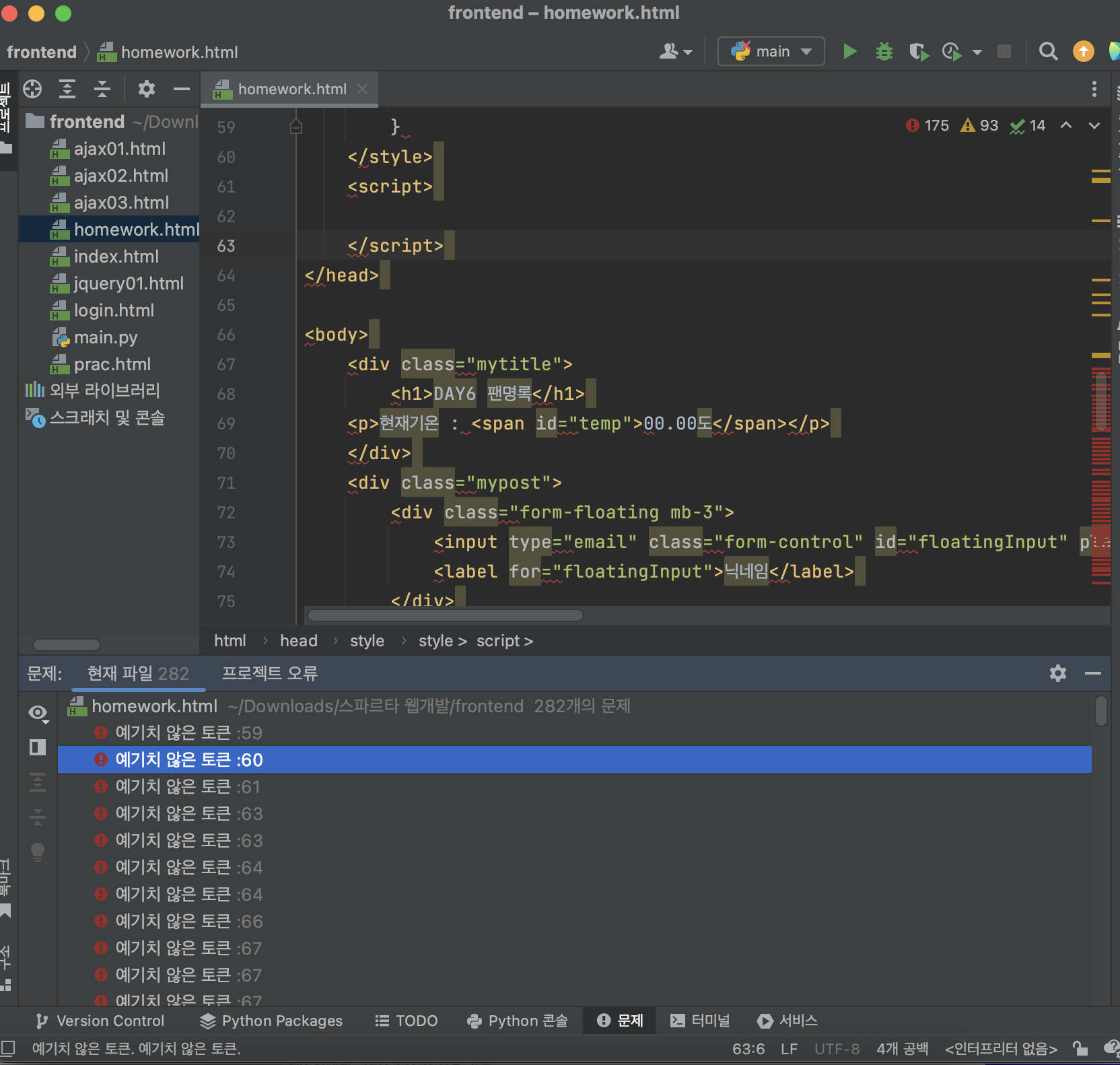Image resolution: width=1120 pixels, height=1065 pixels.
Task: Expand all items in project tree
Action: 67,89
